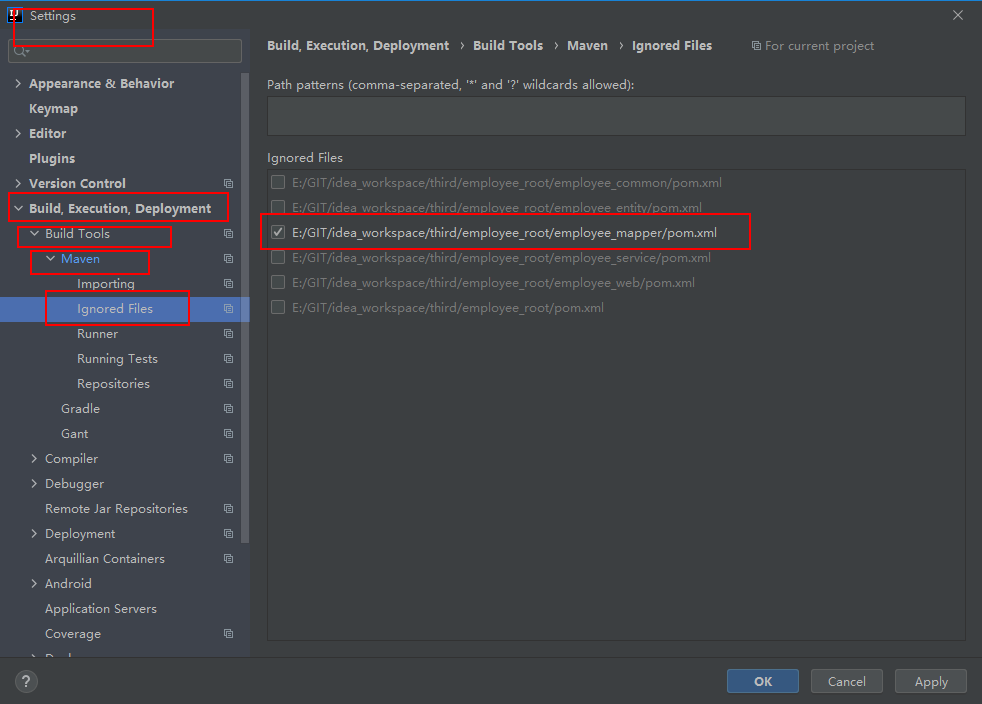Click the project-level icon beside Ignored Files

(x=229, y=309)
